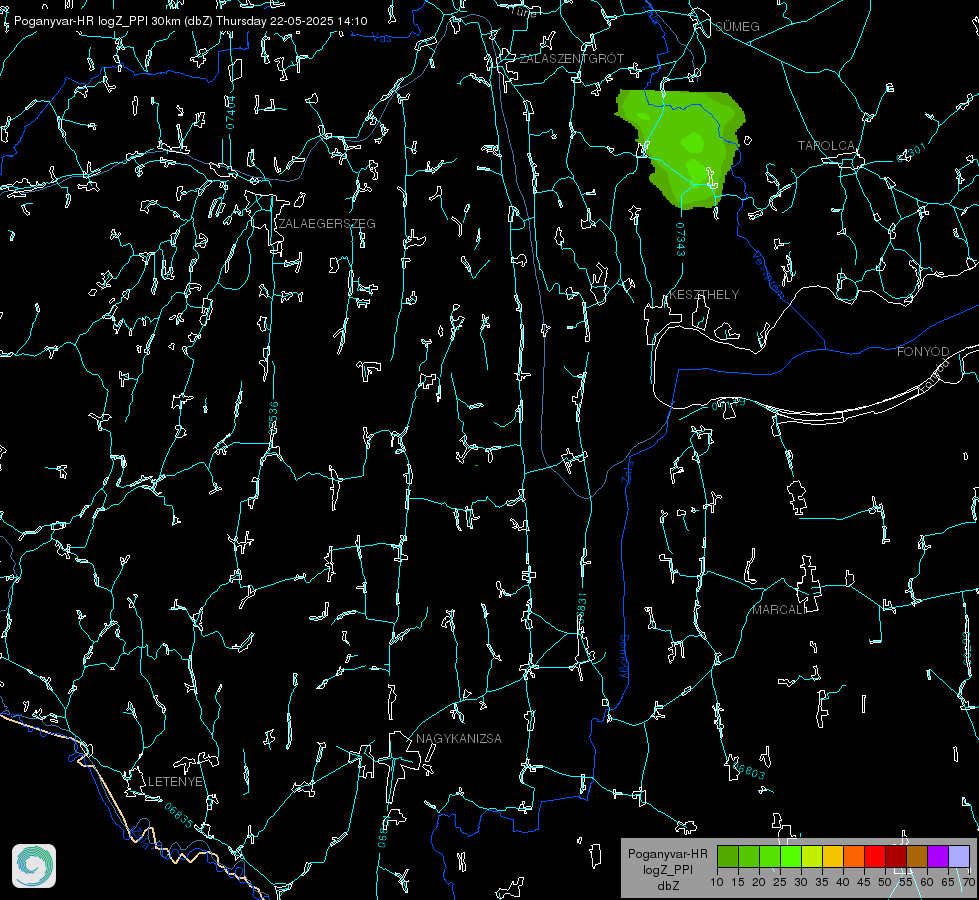Pick the 60–65 dBZ purple swatch
The width and height of the screenshot is (979, 900).
(x=938, y=856)
